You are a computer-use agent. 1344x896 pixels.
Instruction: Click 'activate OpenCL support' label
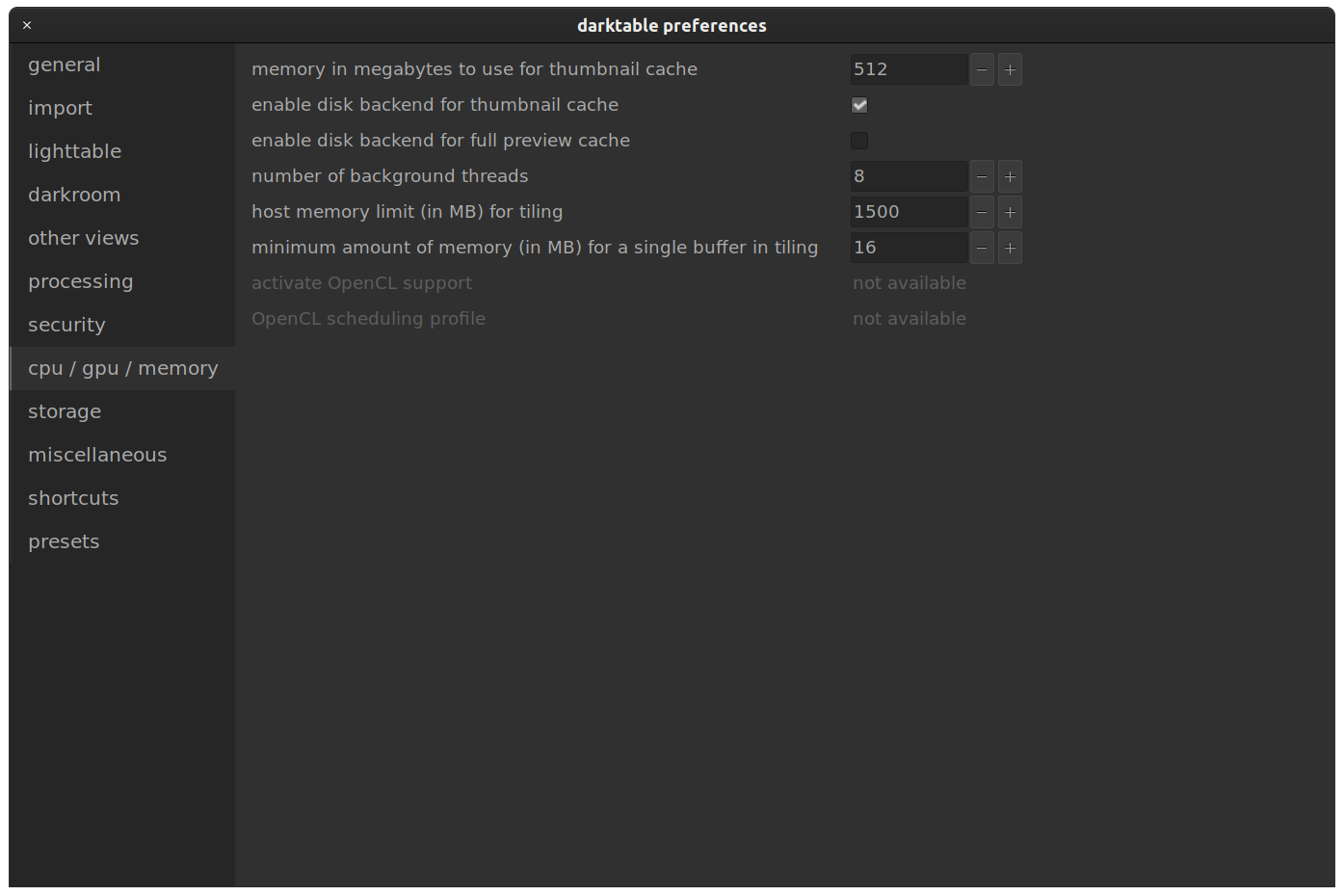point(361,283)
